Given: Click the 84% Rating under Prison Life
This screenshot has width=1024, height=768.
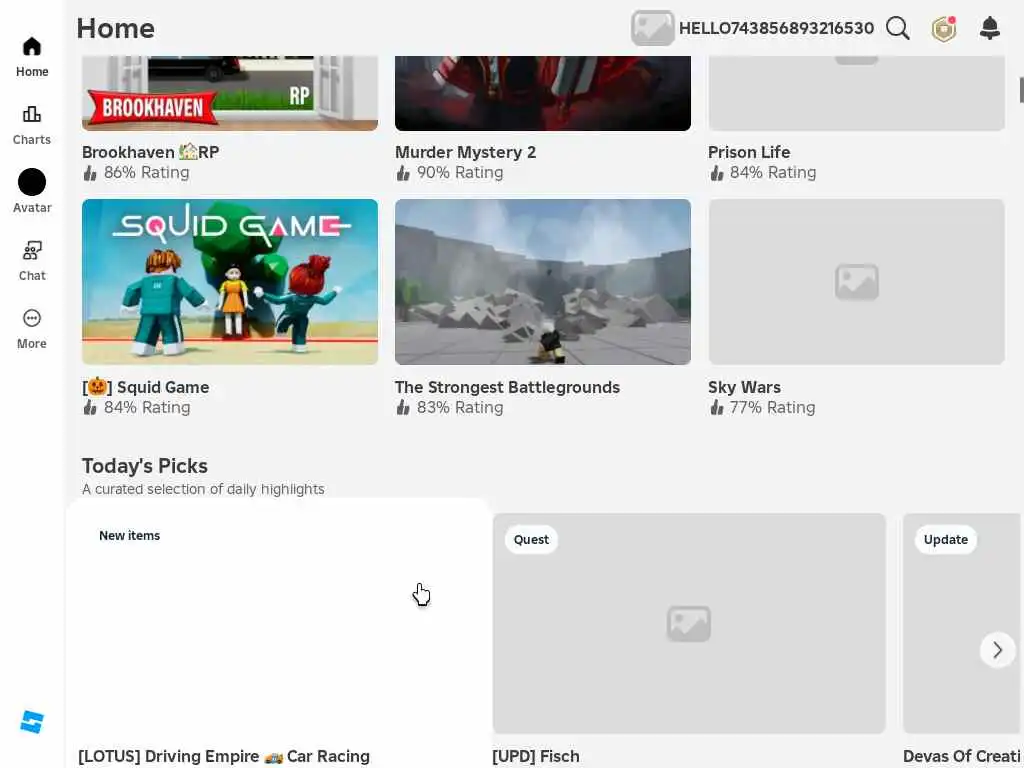Looking at the screenshot, I should pos(763,172).
